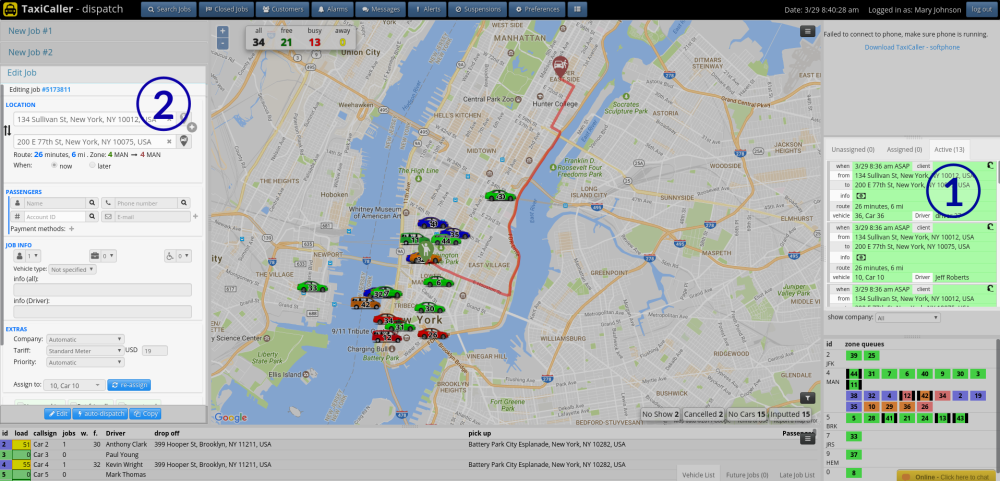Open vehicle list options hamburger icon
The width and height of the screenshot is (1000, 481).
(x=807, y=438)
